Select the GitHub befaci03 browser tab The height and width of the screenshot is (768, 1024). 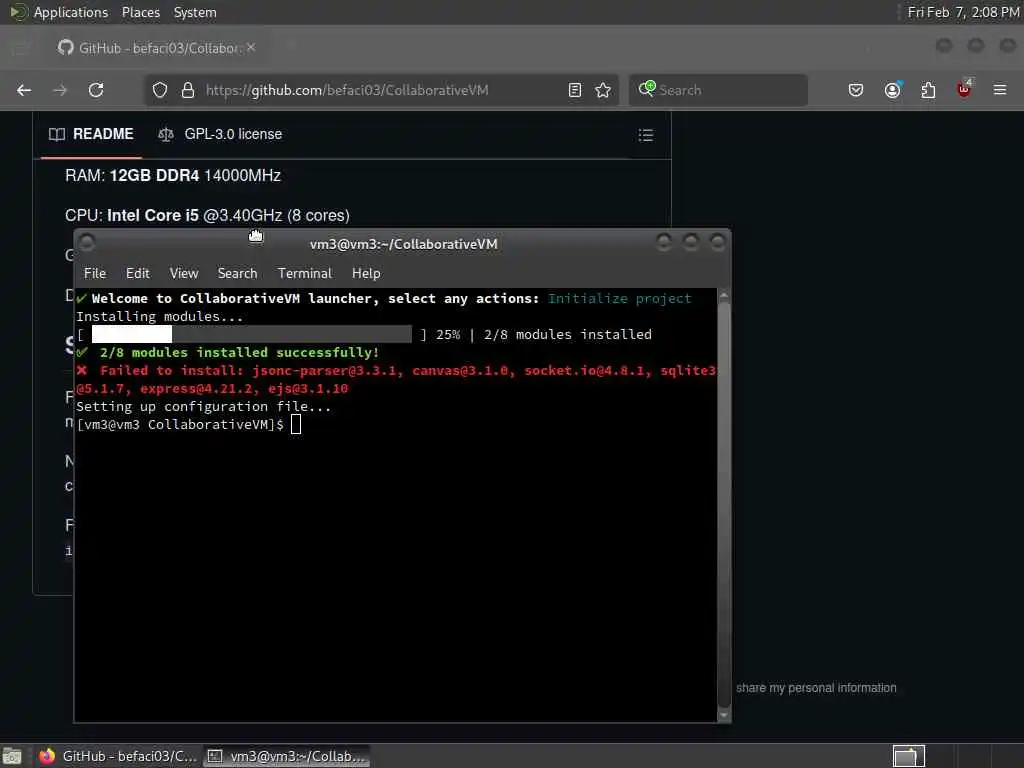157,48
